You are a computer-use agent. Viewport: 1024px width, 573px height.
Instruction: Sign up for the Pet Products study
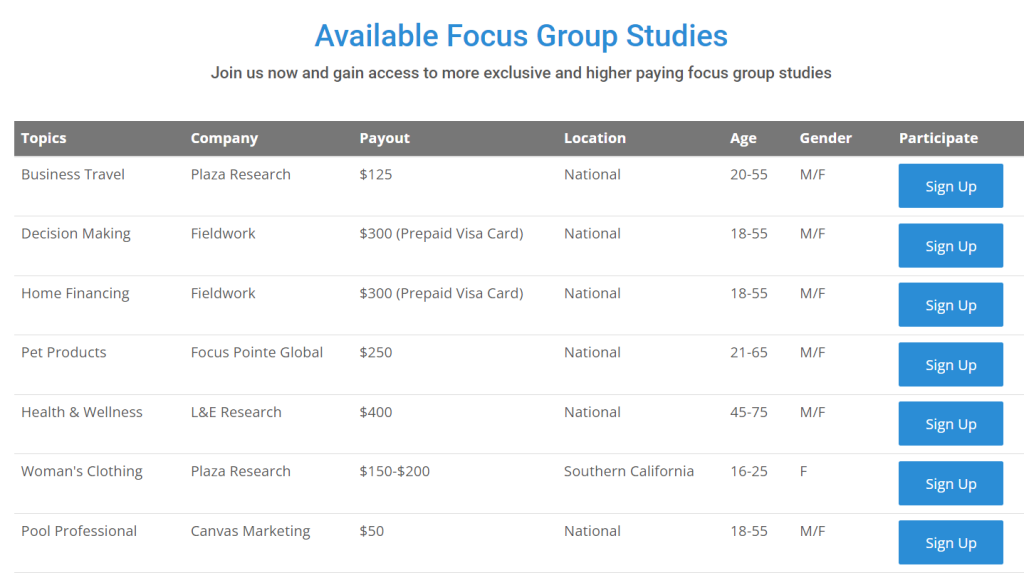point(950,364)
